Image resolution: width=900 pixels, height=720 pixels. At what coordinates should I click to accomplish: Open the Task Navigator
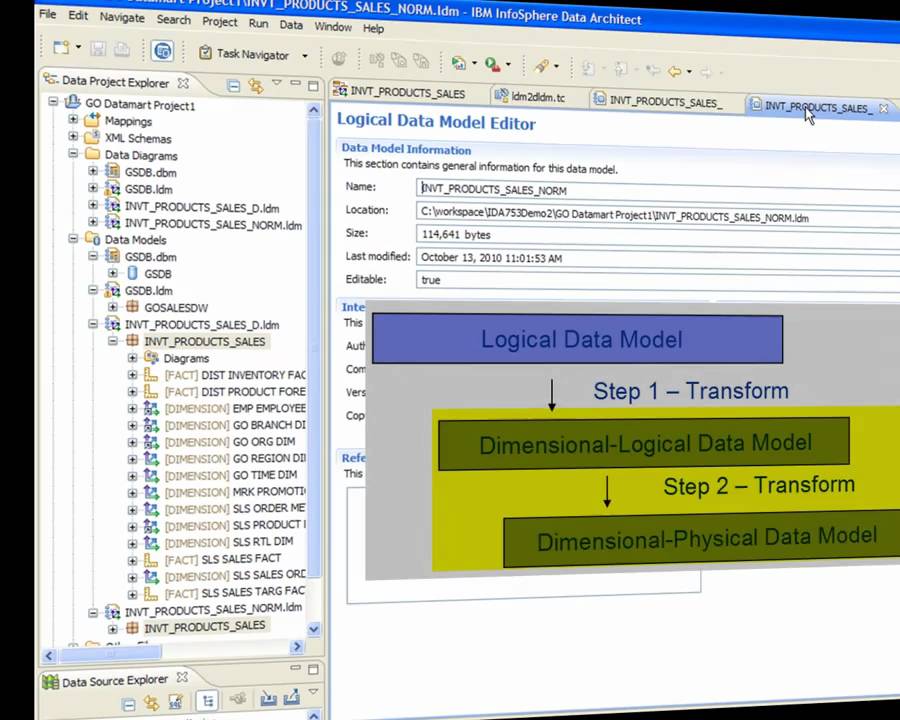click(x=244, y=54)
